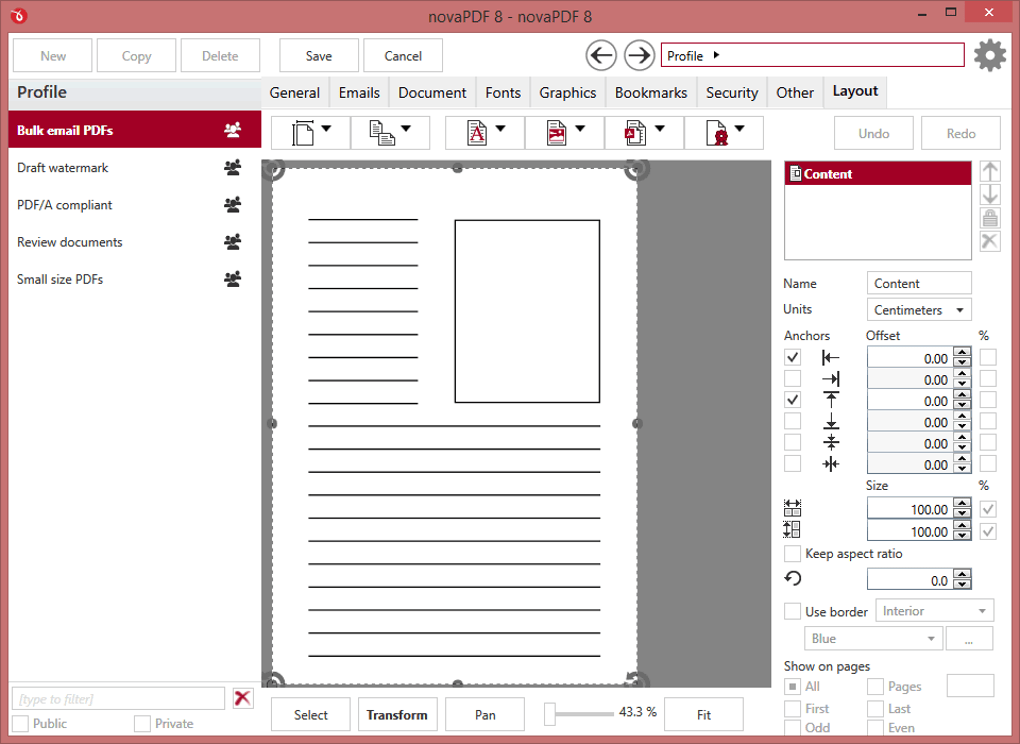Click the height size icon
Viewport: 1020px width, 744px height.
(x=792, y=529)
